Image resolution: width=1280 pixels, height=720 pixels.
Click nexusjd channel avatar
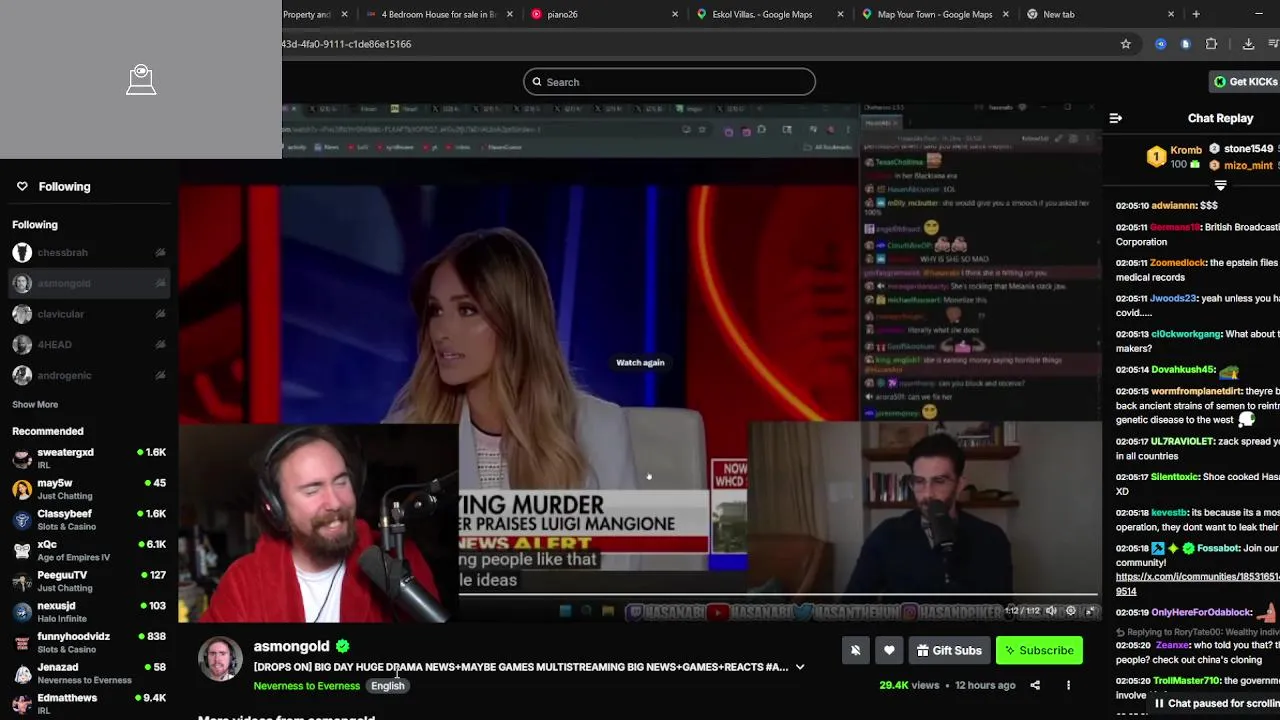click(22, 612)
